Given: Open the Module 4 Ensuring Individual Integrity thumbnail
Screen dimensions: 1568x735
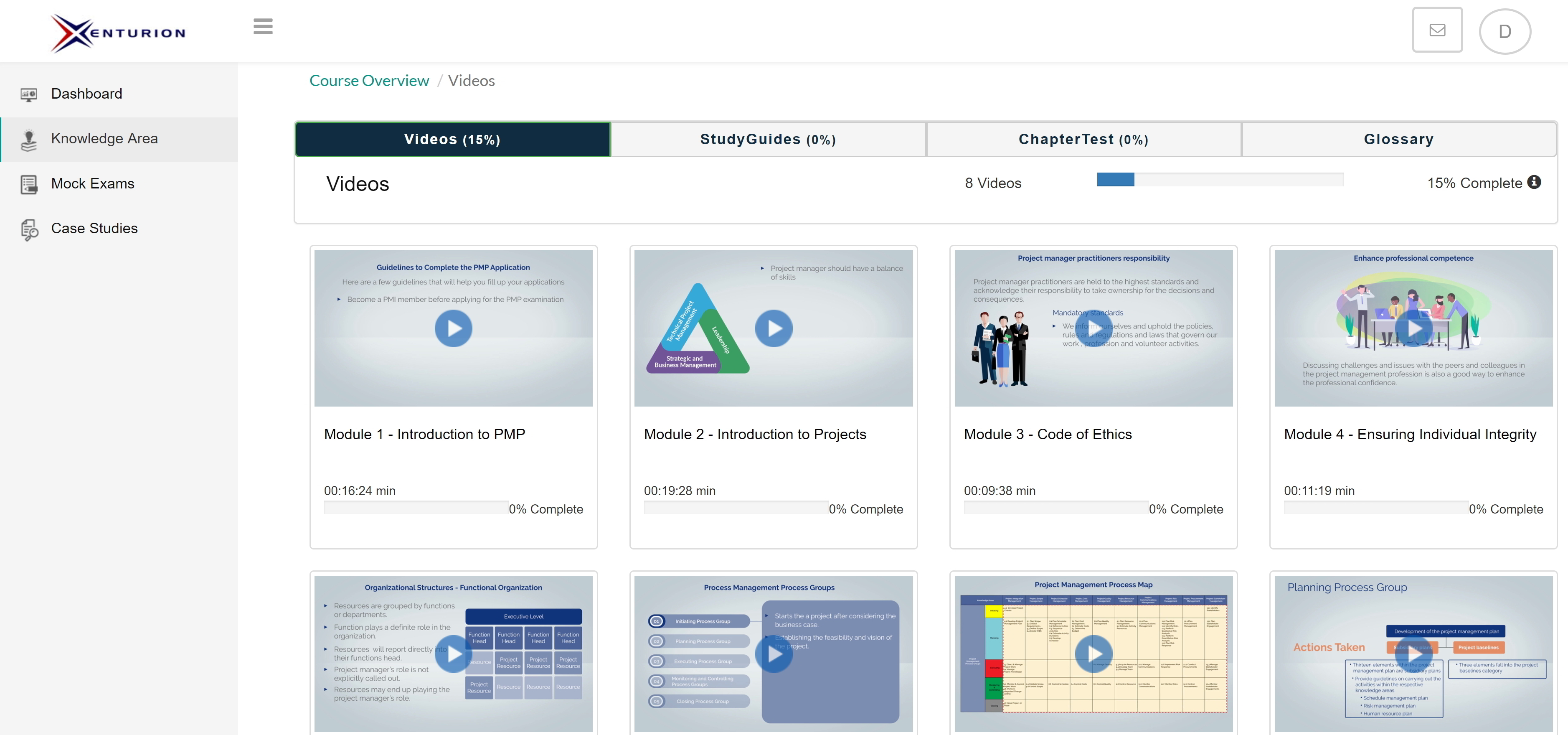Looking at the screenshot, I should coord(1413,329).
